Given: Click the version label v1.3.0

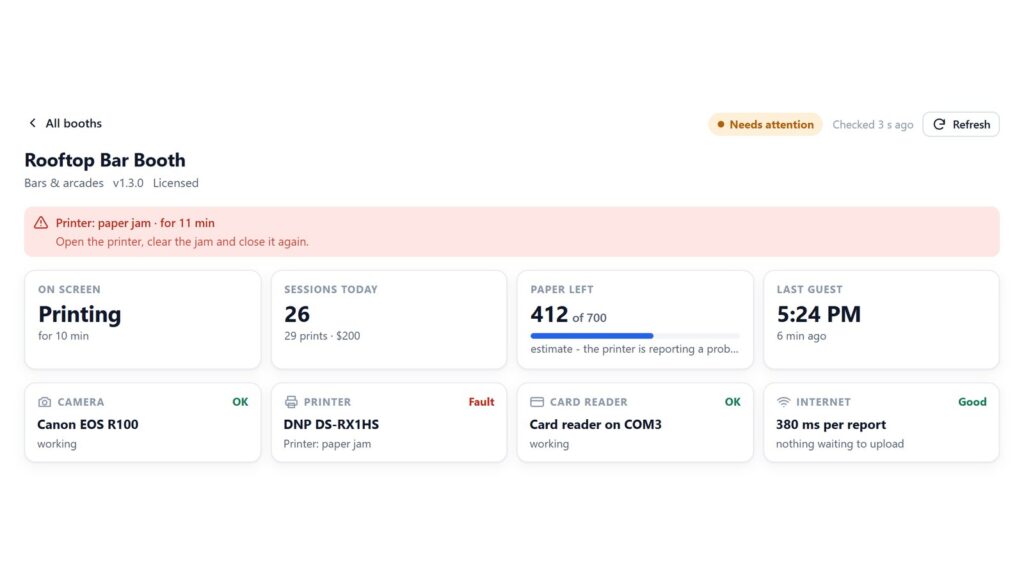Looking at the screenshot, I should point(128,184).
